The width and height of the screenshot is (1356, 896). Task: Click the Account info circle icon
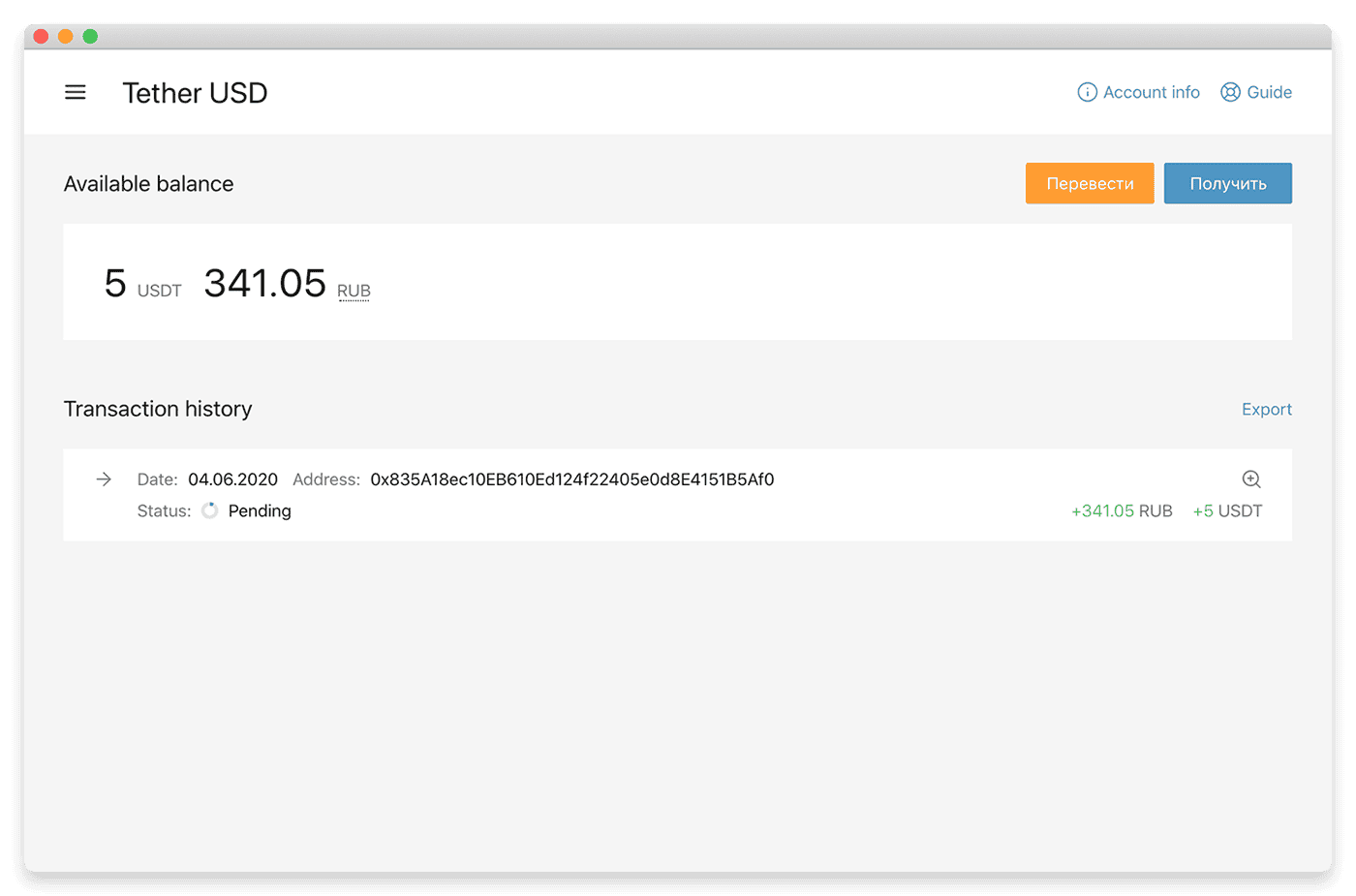pos(1088,92)
